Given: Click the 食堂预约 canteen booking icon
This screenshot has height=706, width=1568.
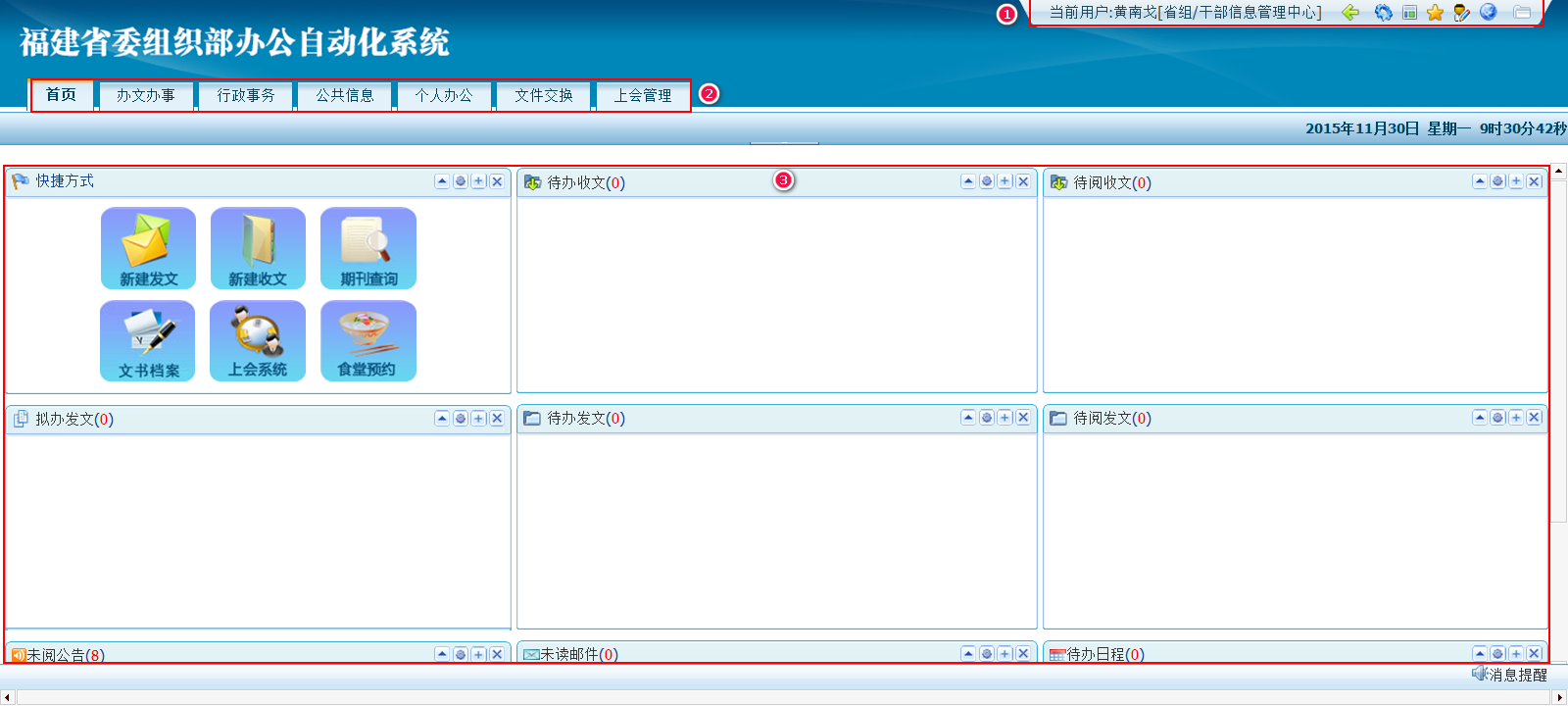Looking at the screenshot, I should 368,340.
